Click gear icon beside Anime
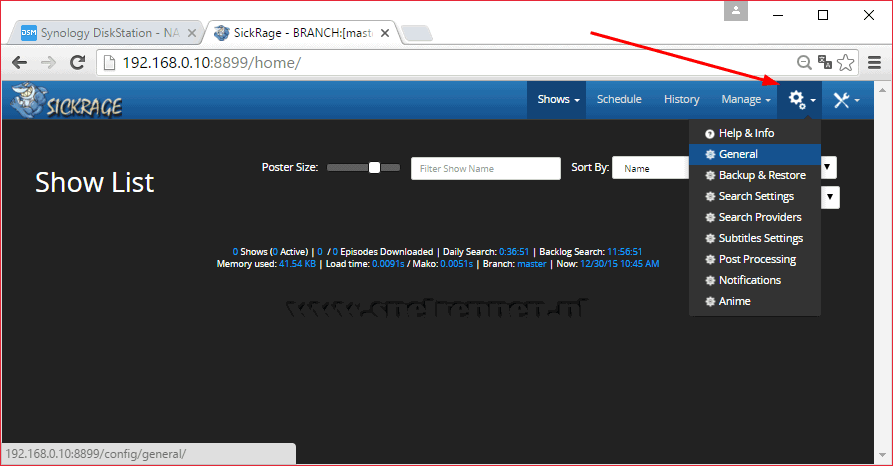 (x=710, y=301)
